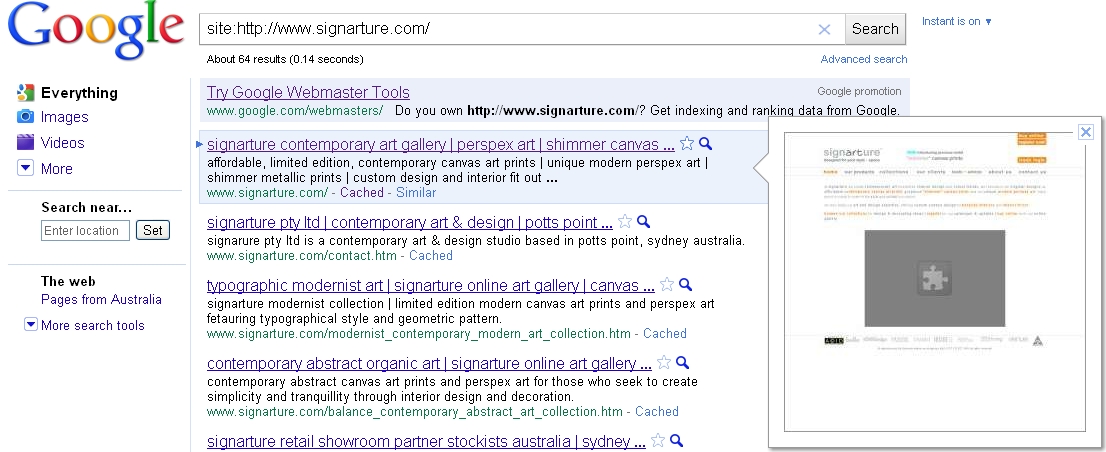Open preview magnifier for retail showroom result
The width and height of the screenshot is (1106, 452).
[676, 441]
